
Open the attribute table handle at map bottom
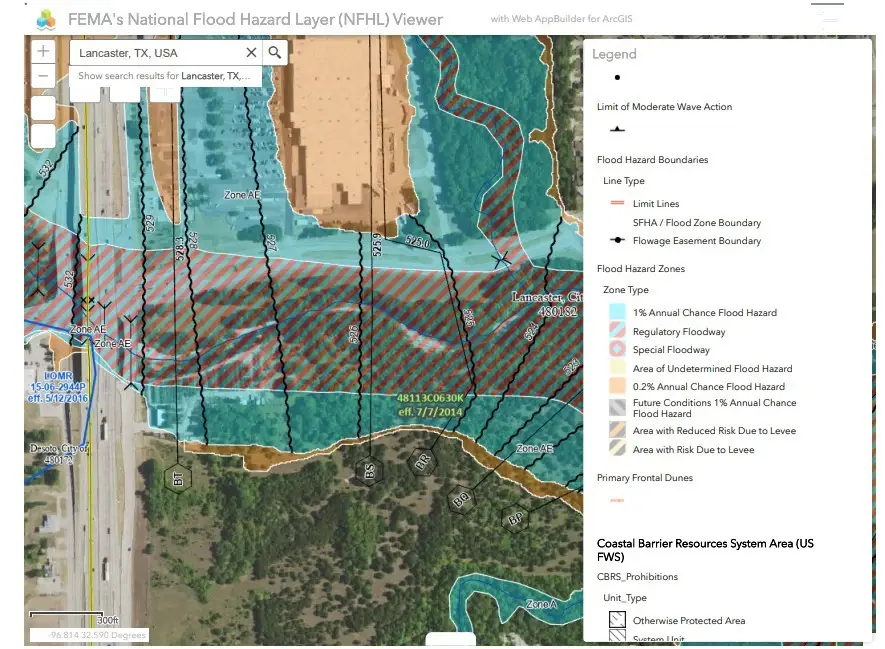(x=450, y=639)
